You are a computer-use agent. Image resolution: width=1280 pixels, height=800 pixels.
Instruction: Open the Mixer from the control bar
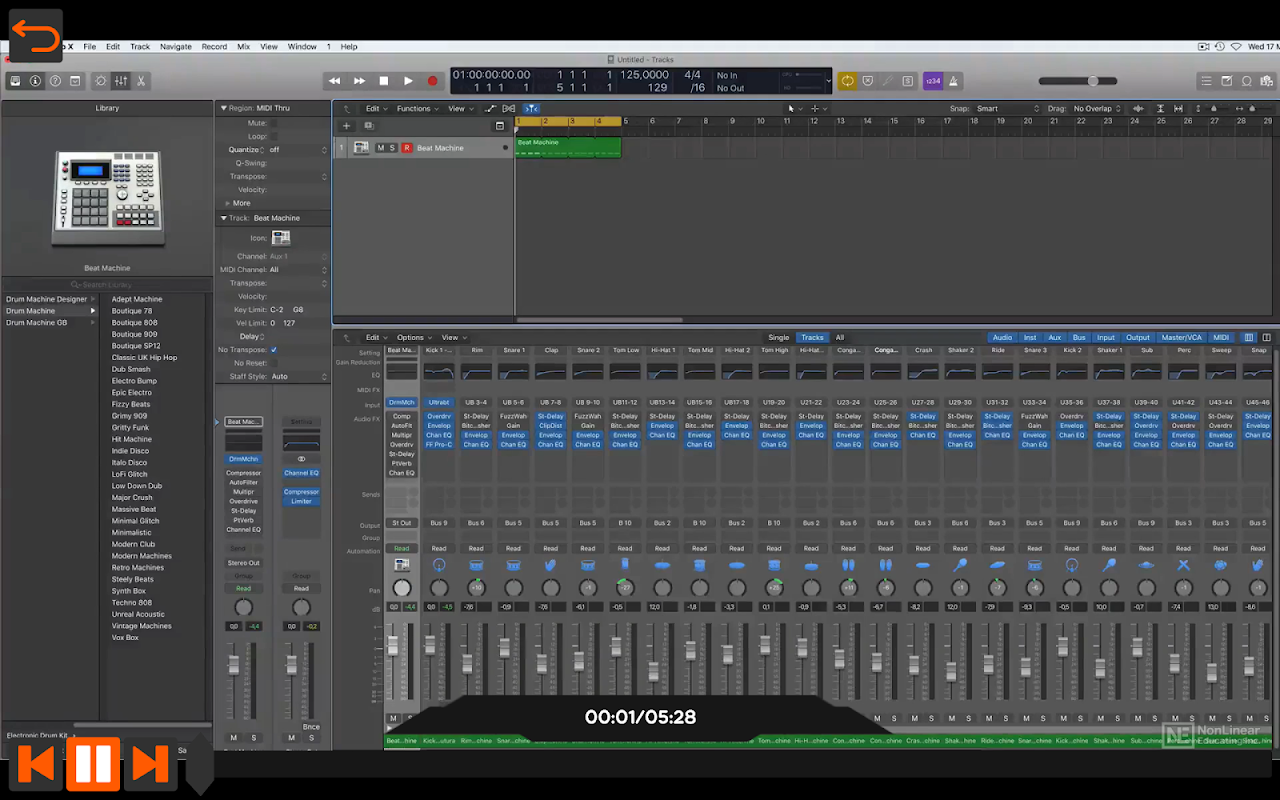(x=120, y=81)
